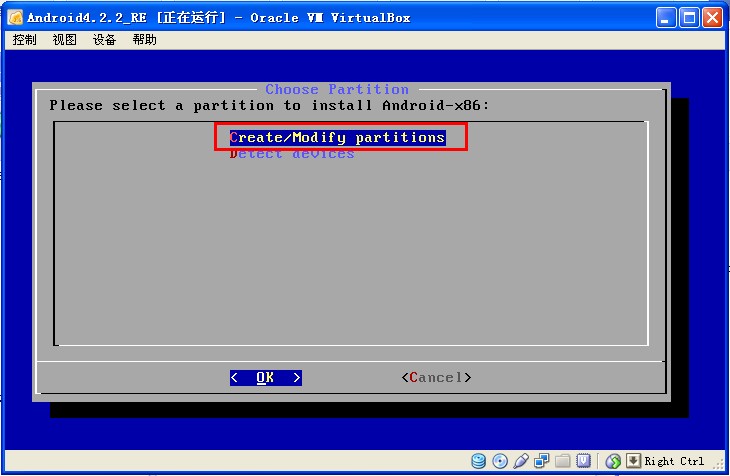The image size is (730, 476).
Task: Click the Cancel button
Action: click(x=436, y=377)
